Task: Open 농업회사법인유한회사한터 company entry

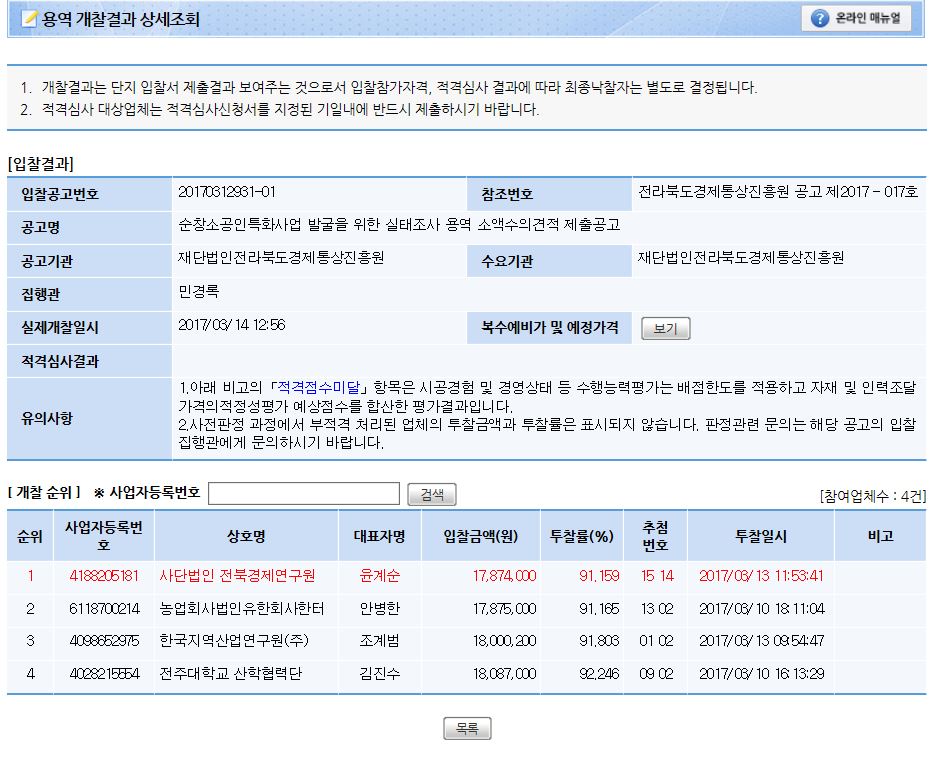Action: click(x=237, y=608)
